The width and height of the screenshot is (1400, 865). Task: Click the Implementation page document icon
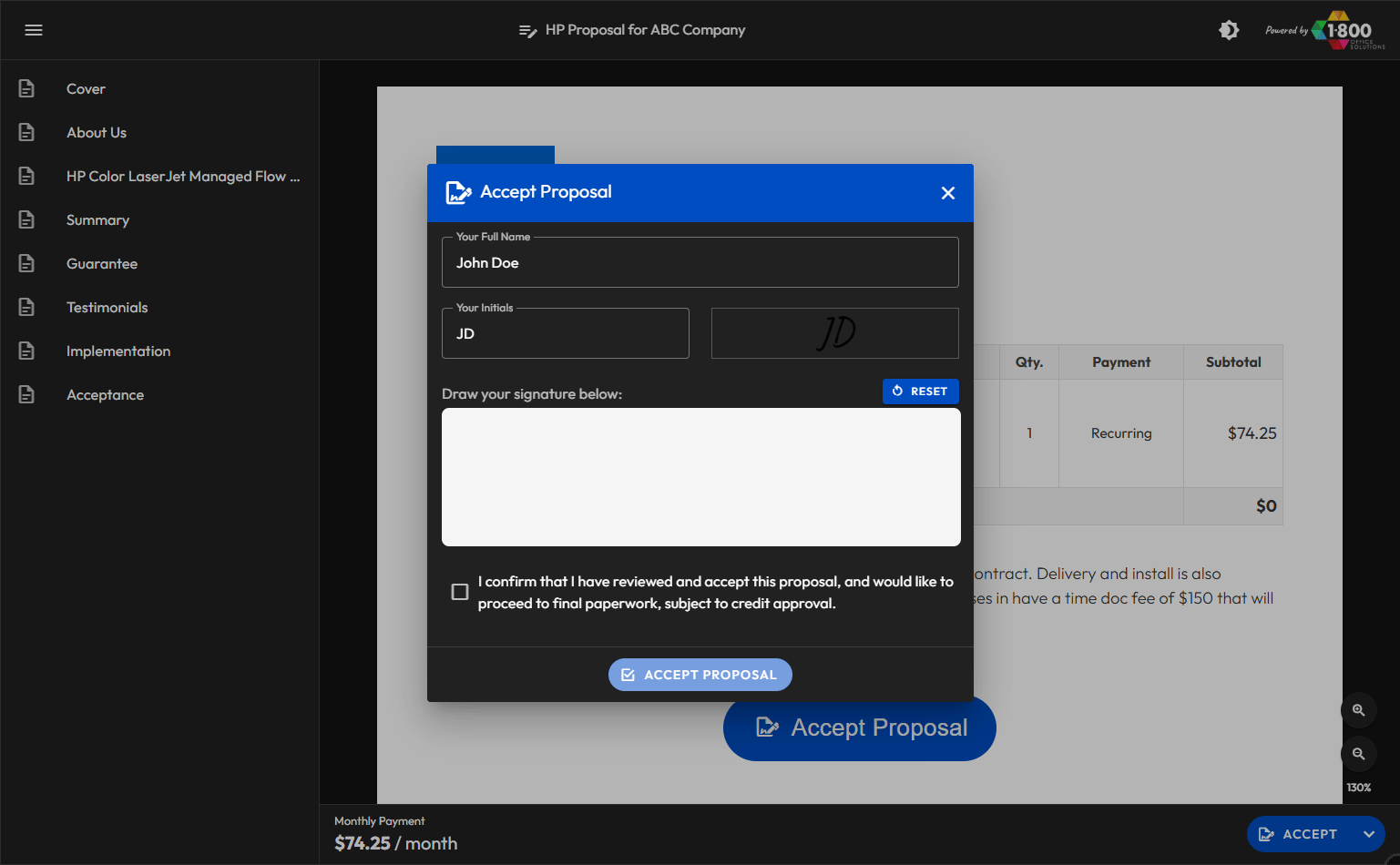26,351
